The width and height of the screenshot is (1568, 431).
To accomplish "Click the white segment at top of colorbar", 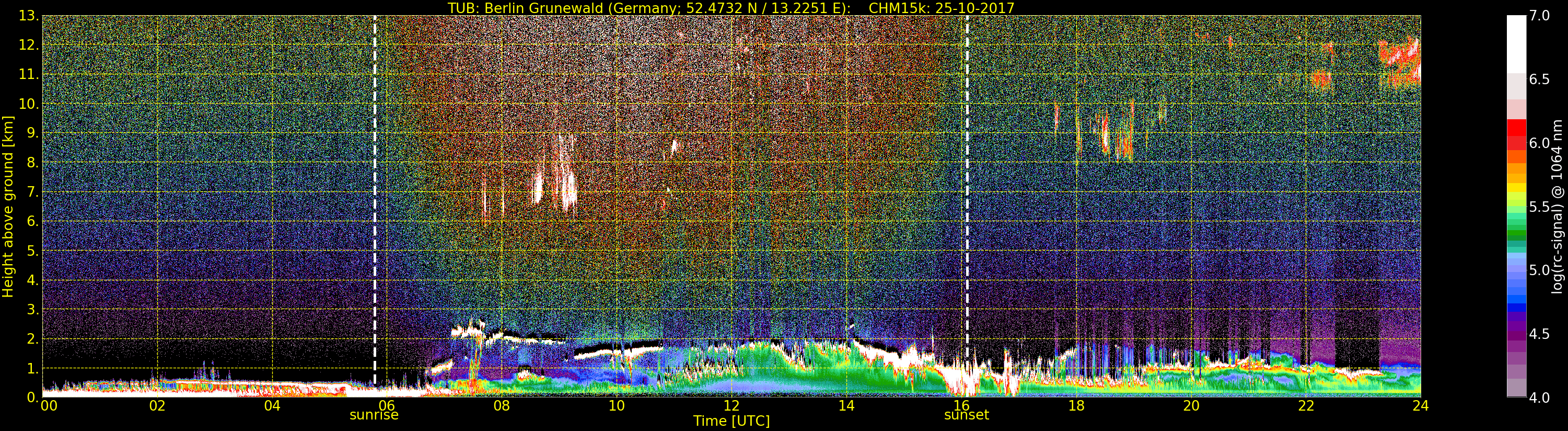I will tap(1516, 44).
